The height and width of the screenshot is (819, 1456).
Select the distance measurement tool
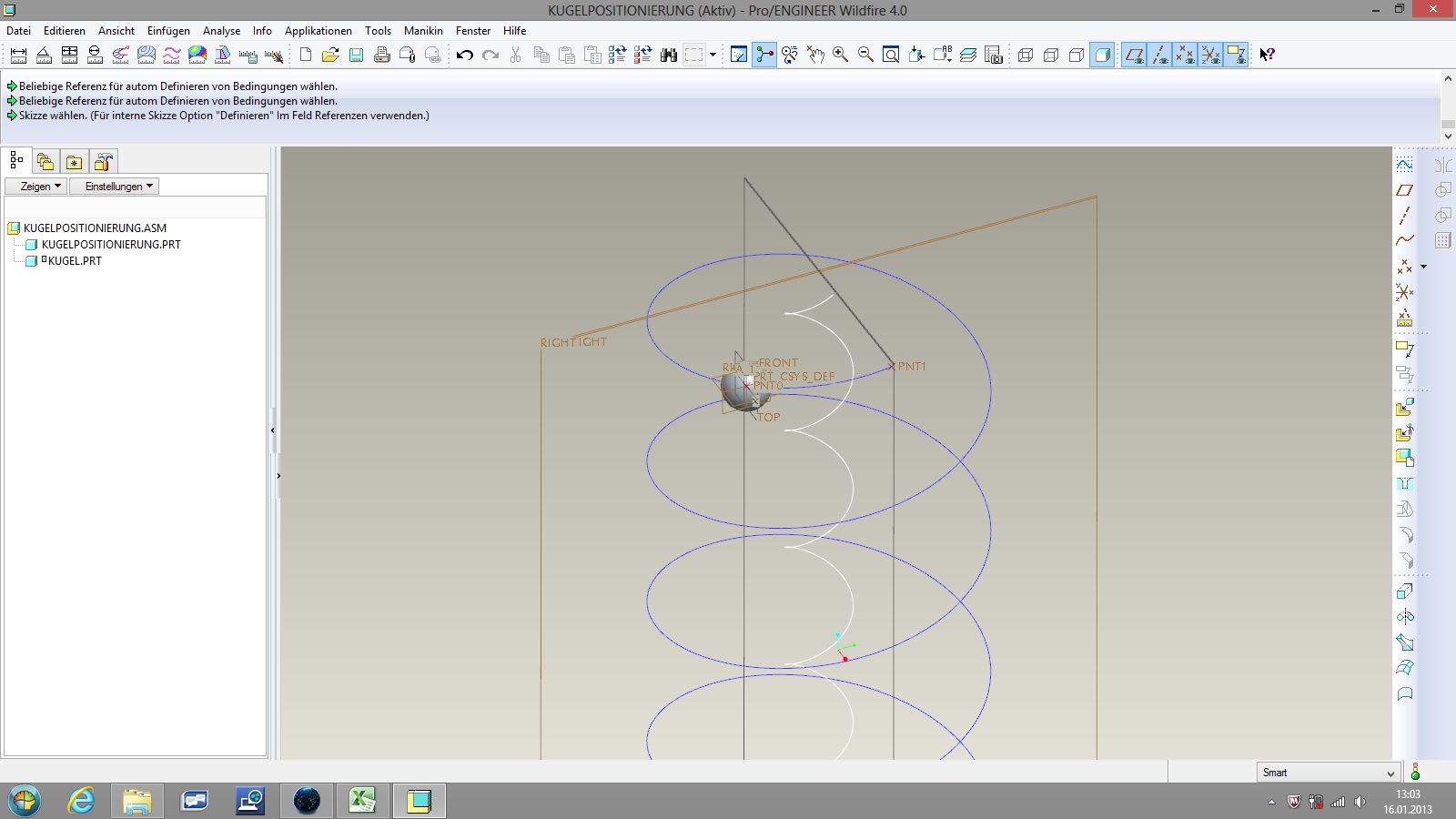18,55
